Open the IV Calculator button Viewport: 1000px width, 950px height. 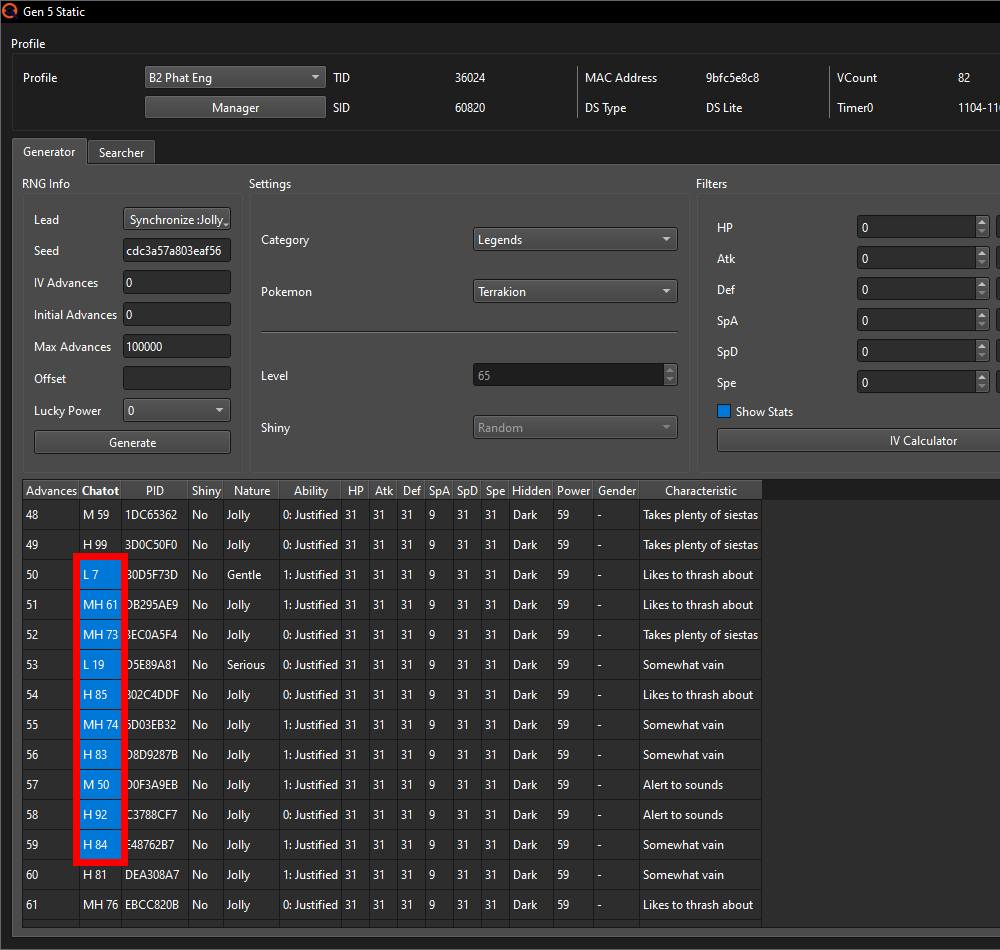858,441
